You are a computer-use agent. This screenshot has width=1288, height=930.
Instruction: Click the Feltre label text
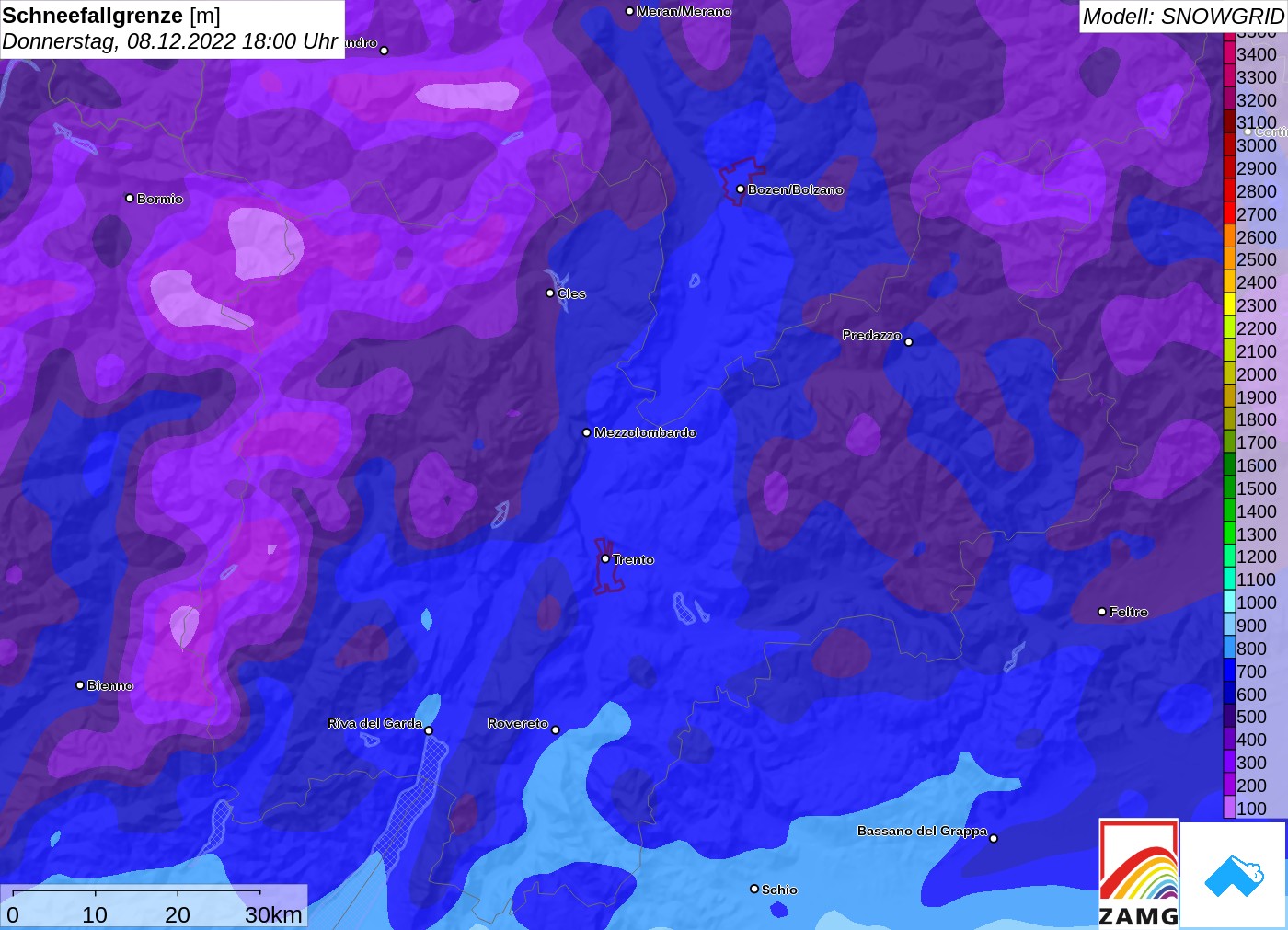(1128, 612)
